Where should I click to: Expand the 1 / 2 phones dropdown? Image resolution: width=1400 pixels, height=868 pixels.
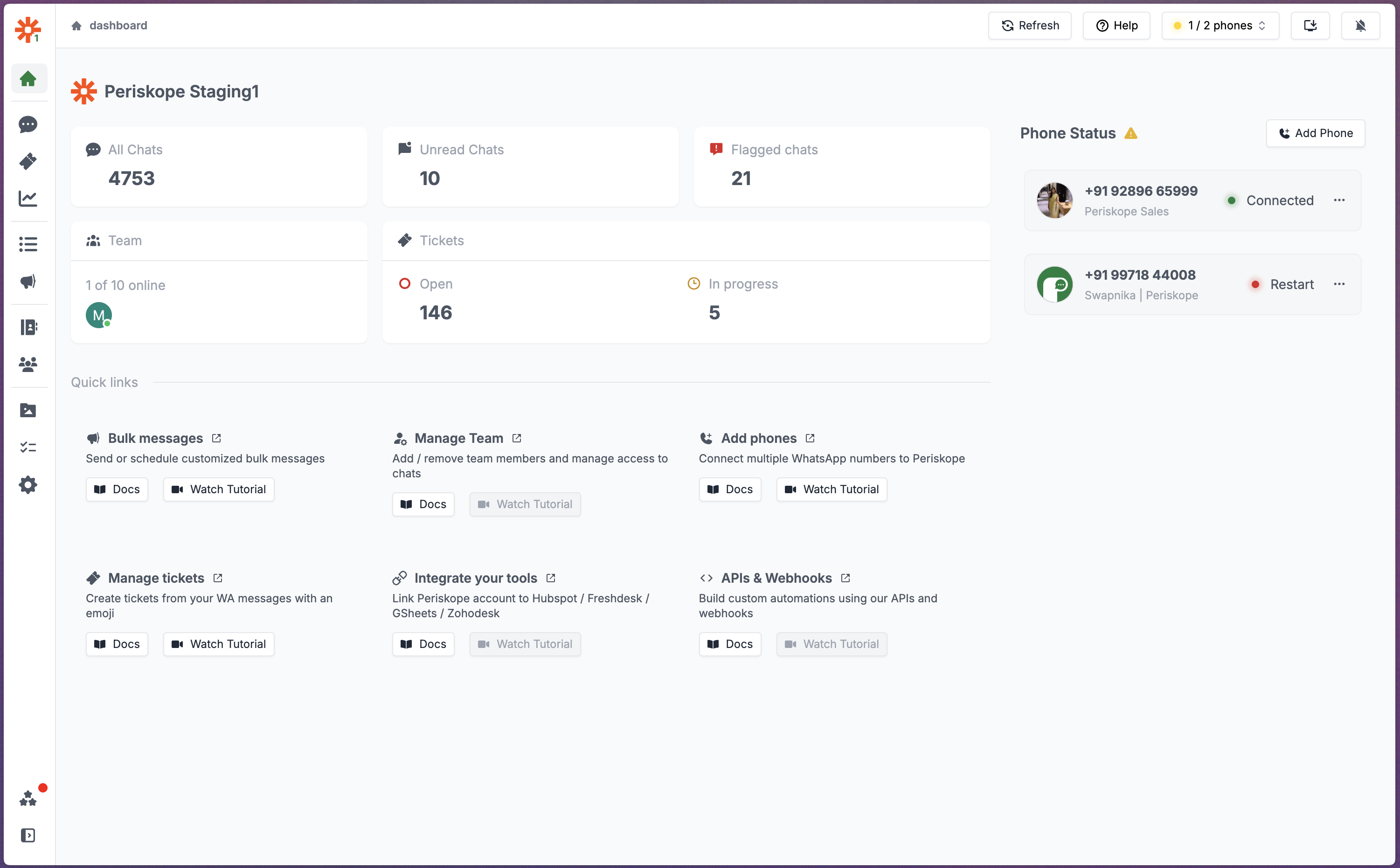click(1220, 25)
